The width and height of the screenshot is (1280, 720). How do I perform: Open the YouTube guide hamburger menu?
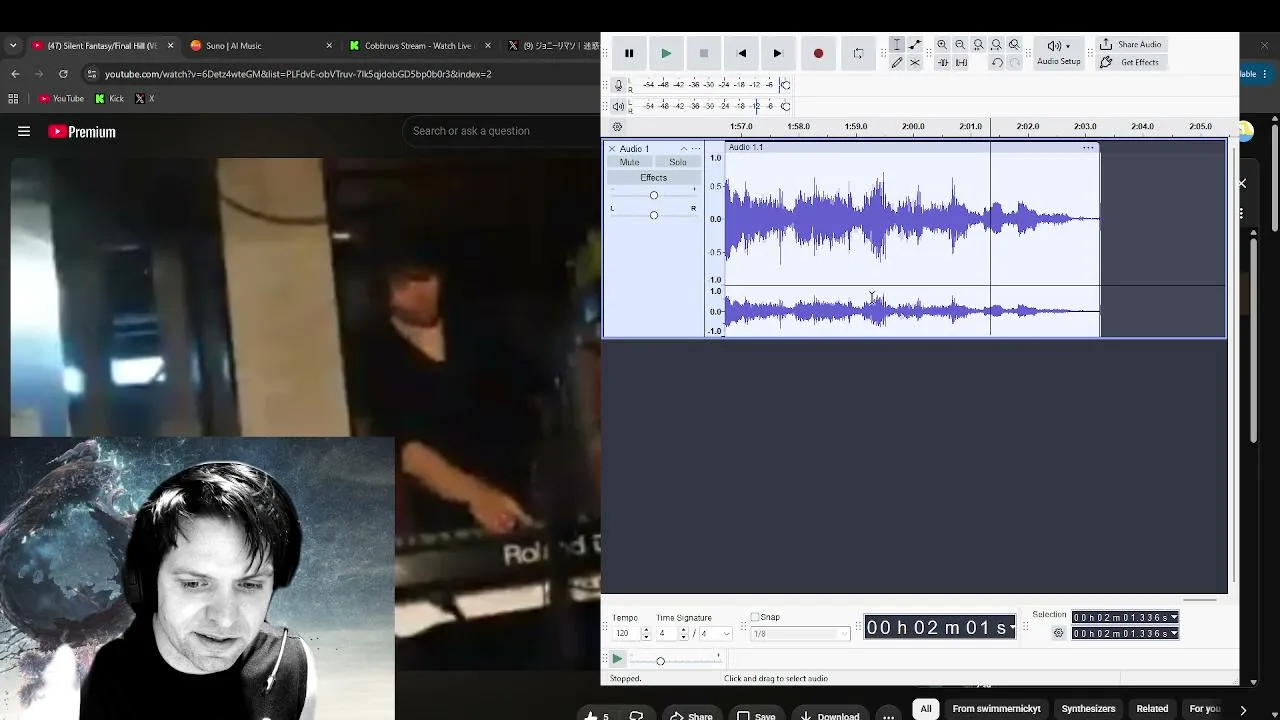[x=24, y=131]
